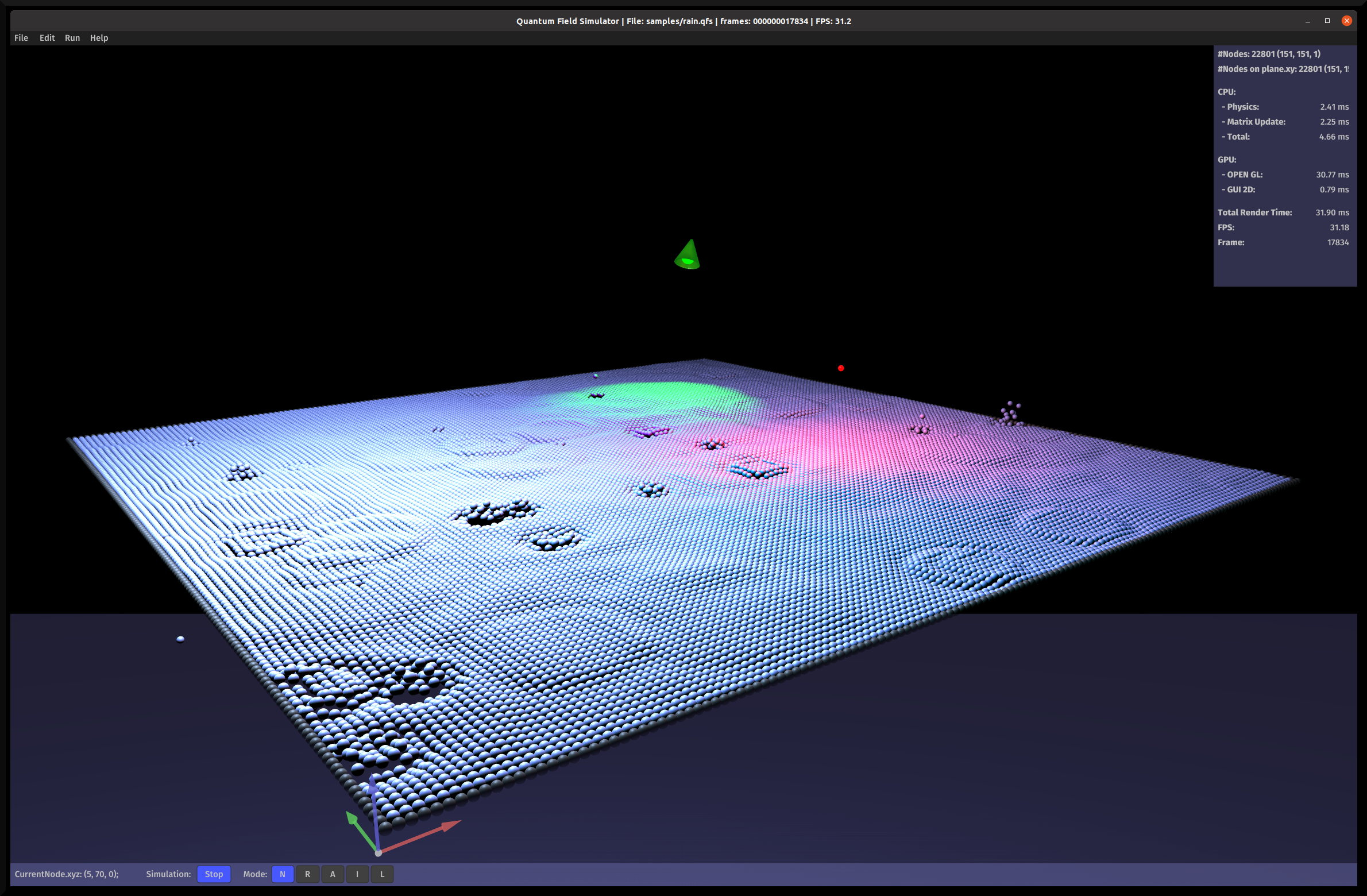Viewport: 1367px width, 896px height.
Task: Click the red dot marker above grid
Action: 841,368
